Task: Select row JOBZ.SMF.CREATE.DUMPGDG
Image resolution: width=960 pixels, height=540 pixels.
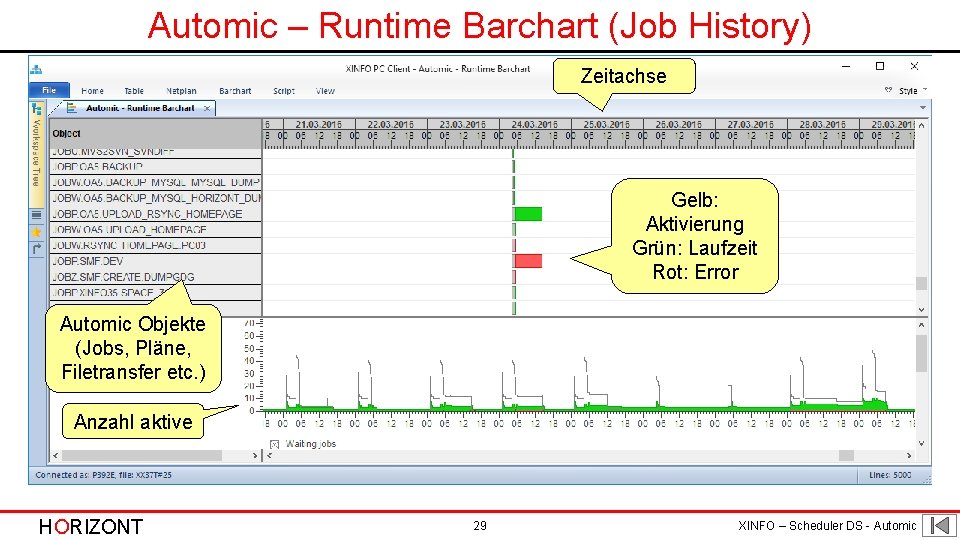Action: (x=156, y=277)
